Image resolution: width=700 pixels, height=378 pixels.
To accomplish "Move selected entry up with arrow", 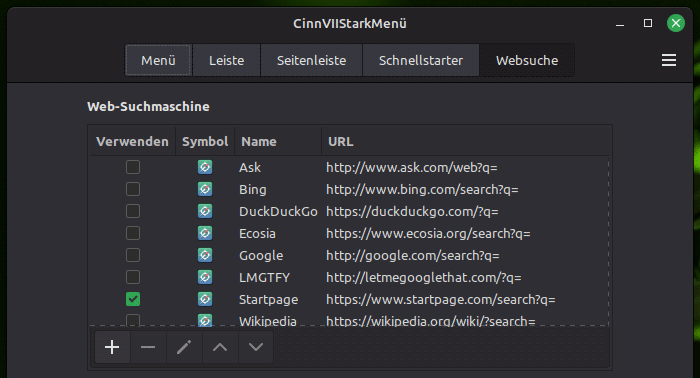I will 220,347.
